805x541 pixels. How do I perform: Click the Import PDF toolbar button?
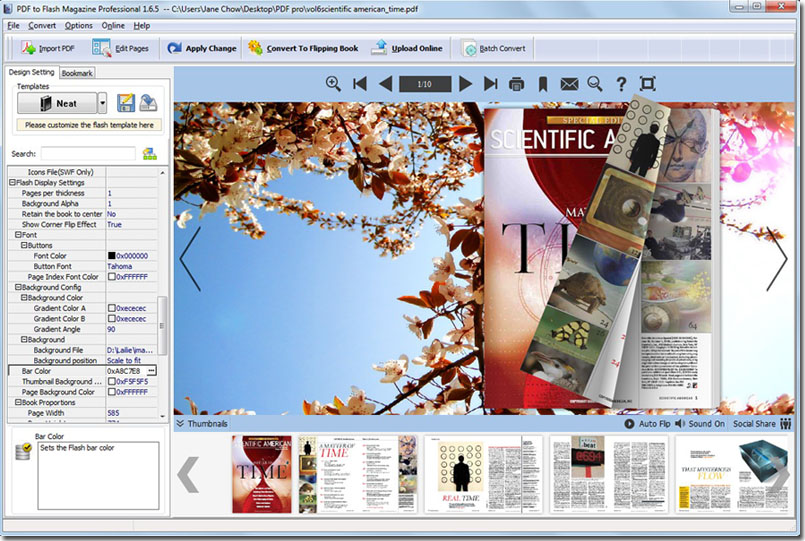48,48
